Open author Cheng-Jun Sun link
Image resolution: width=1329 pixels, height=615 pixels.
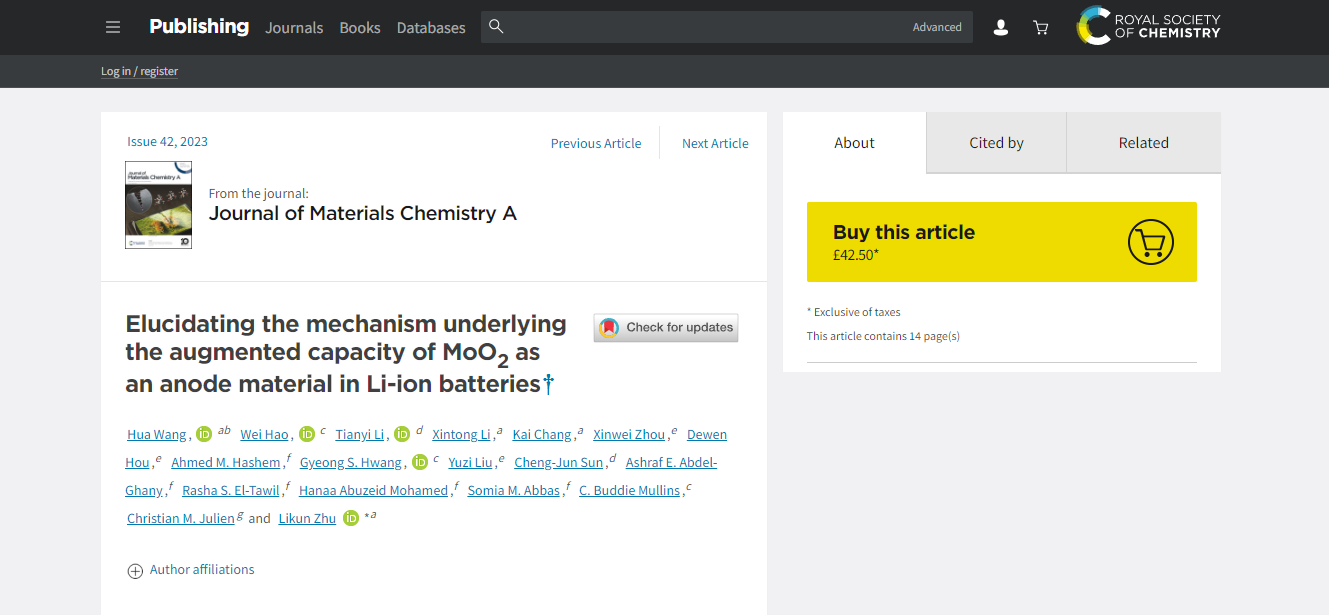559,462
